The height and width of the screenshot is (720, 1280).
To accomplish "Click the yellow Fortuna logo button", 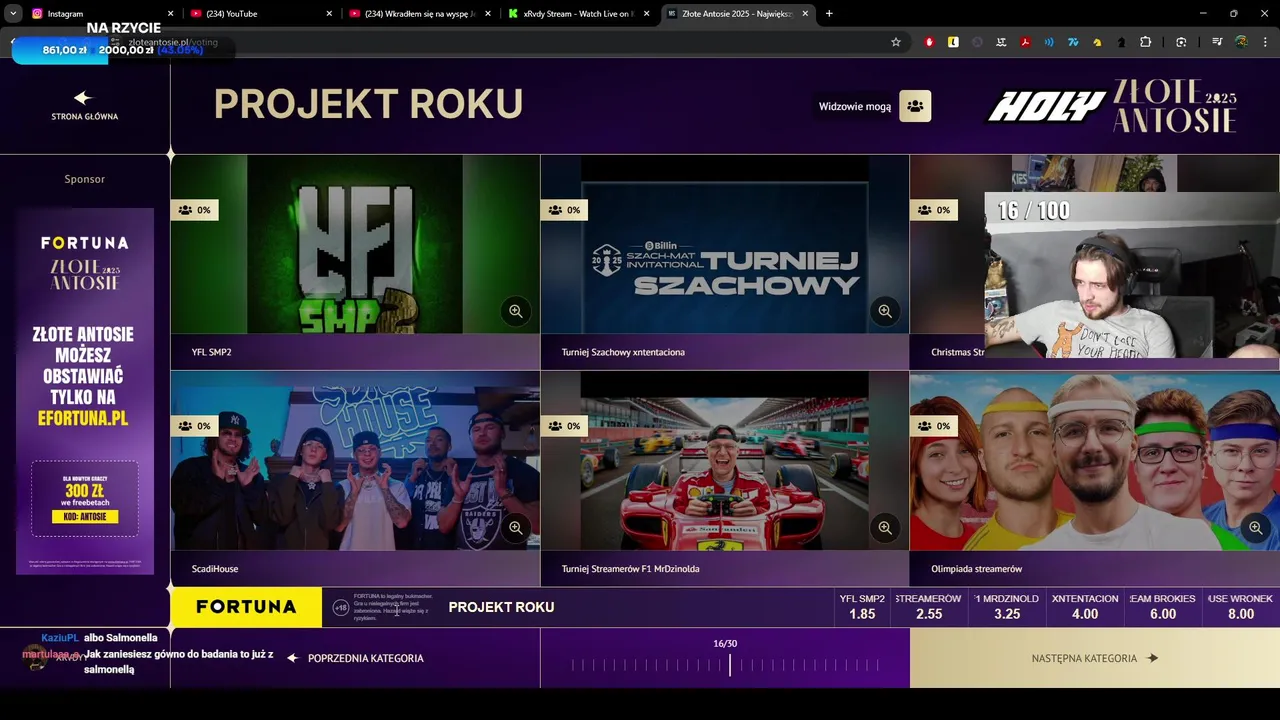I will [246, 607].
